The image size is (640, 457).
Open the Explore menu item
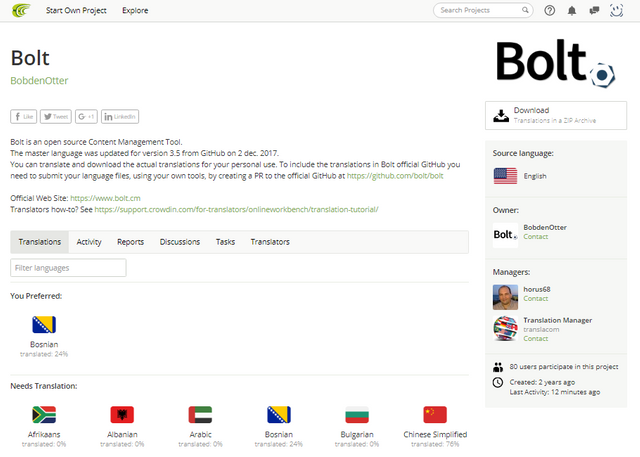coord(135,10)
